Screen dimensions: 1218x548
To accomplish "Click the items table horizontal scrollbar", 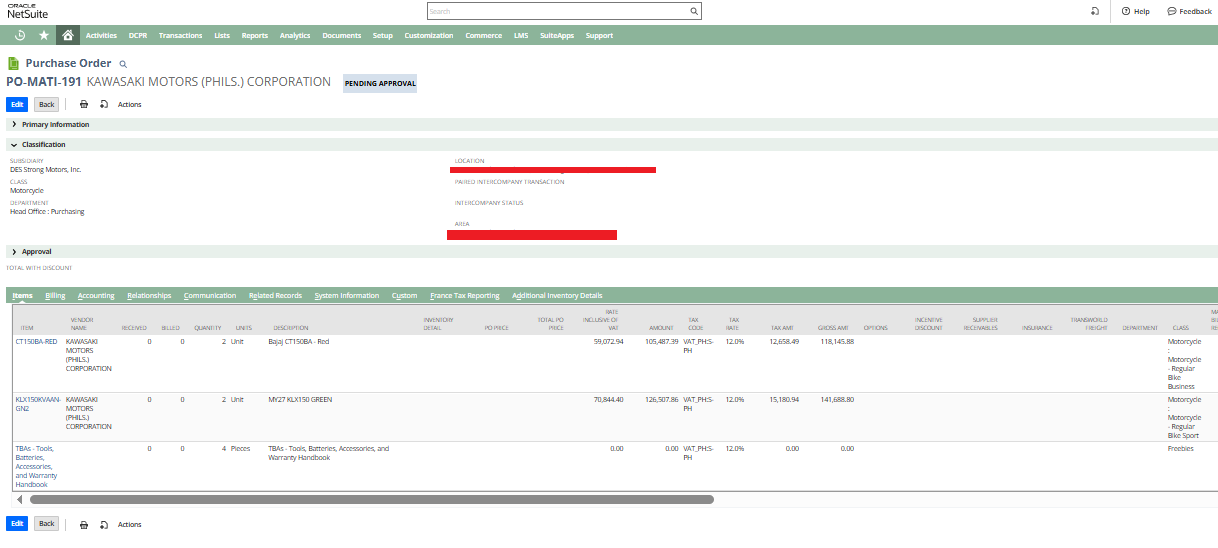I will (371, 498).
